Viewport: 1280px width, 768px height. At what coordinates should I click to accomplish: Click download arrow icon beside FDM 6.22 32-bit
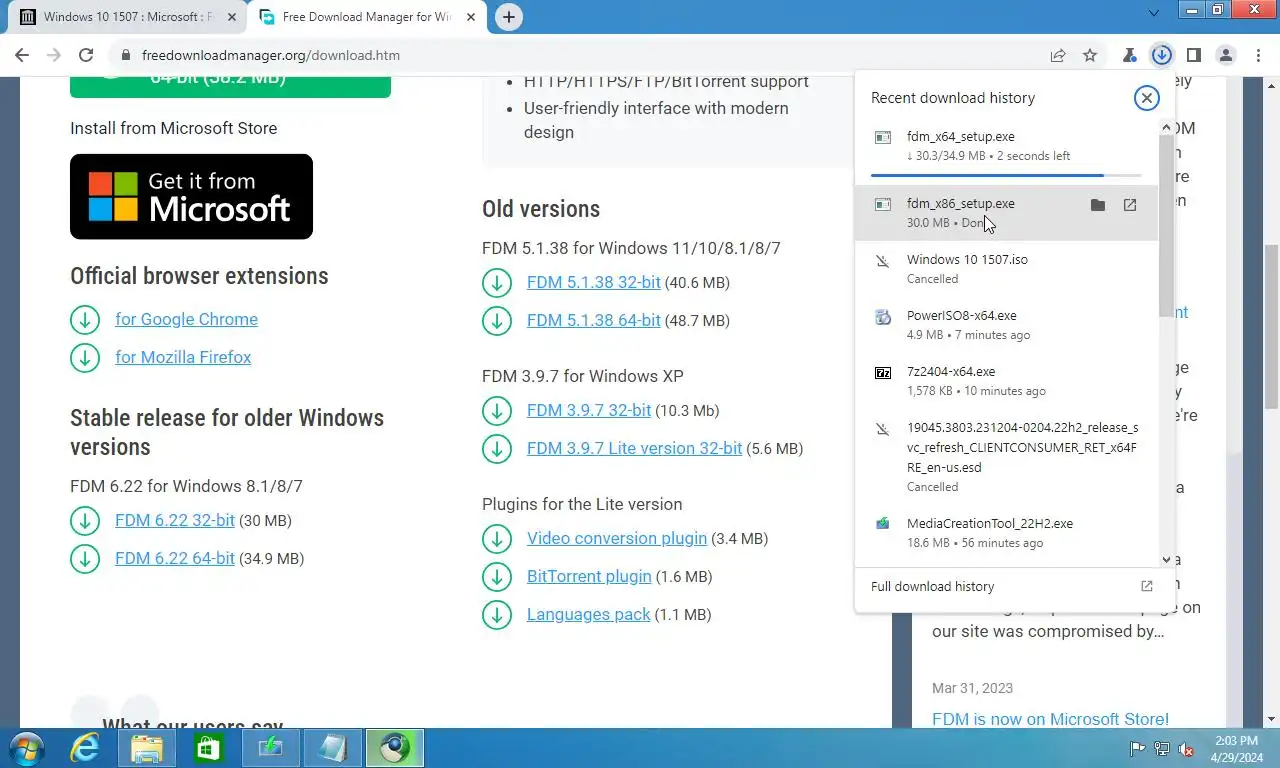pyautogui.click(x=85, y=521)
